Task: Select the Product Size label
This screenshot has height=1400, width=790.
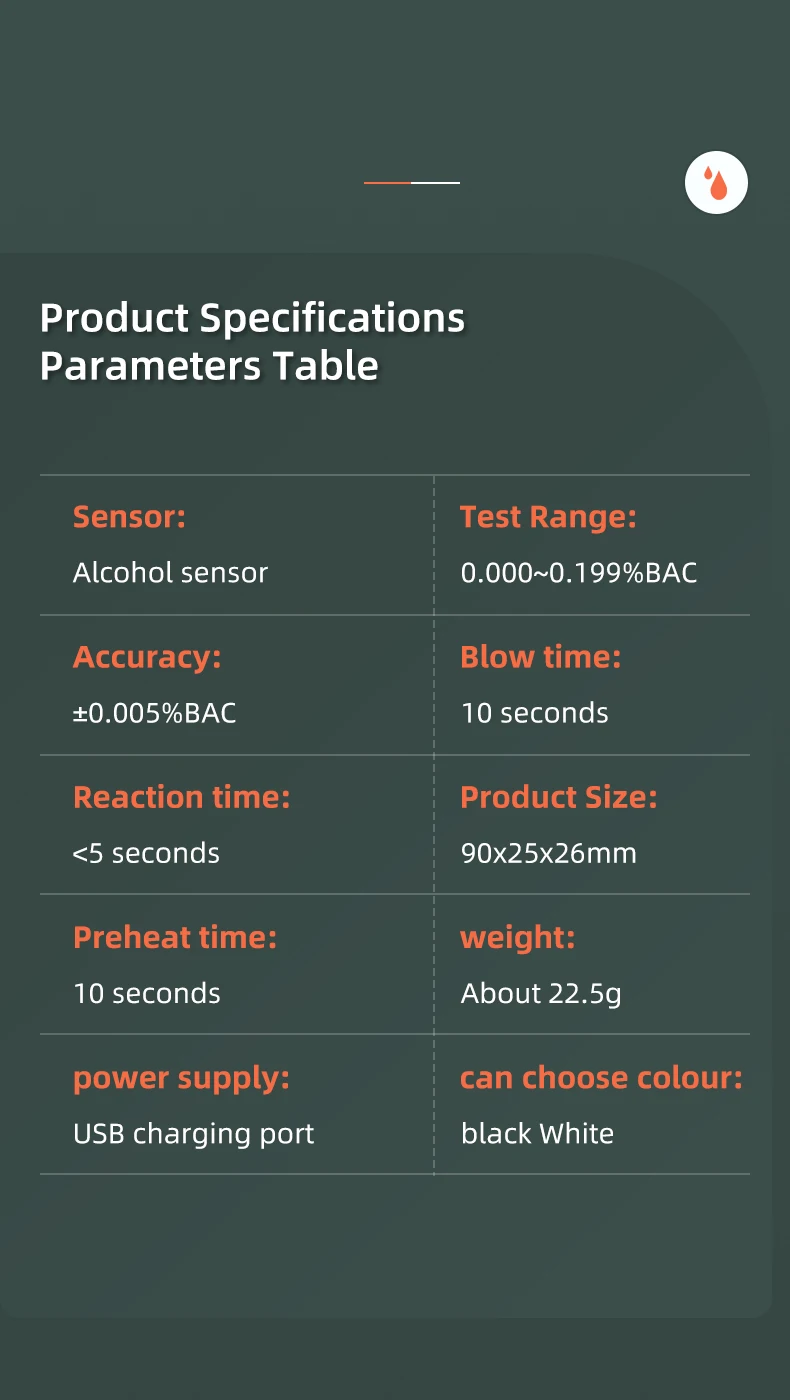Action: pos(558,797)
